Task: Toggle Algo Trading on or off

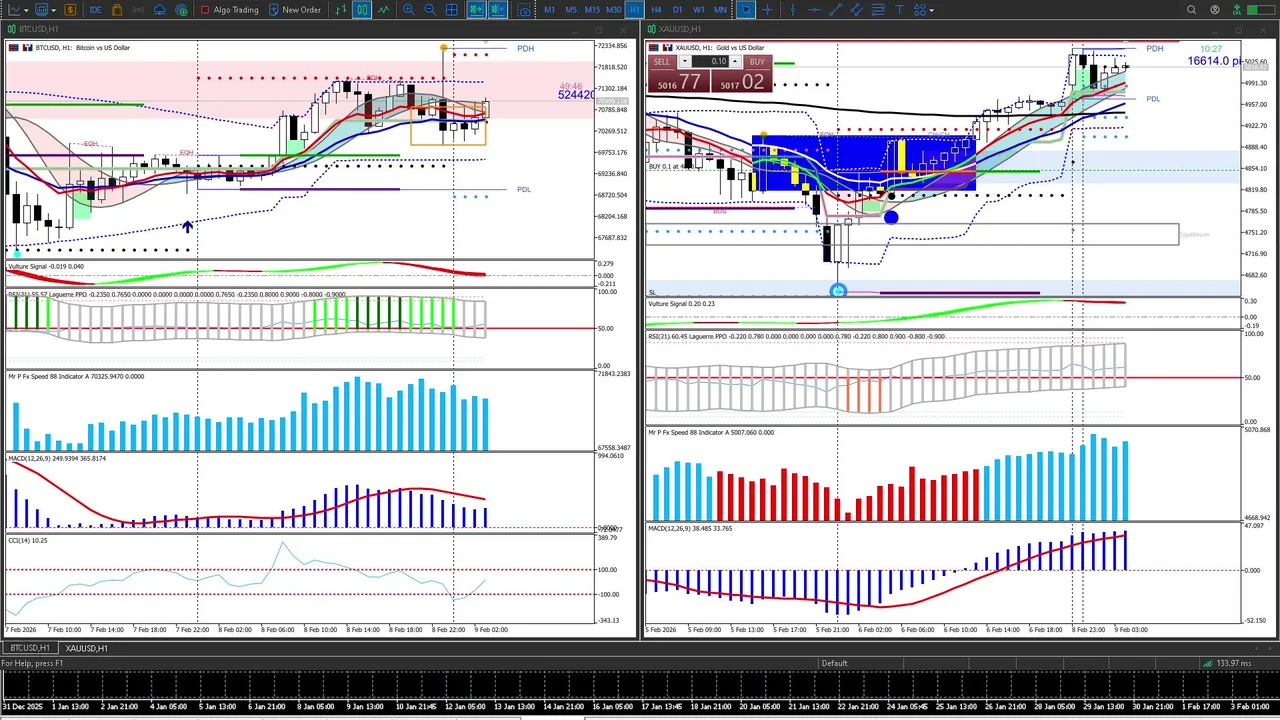Action: pos(229,10)
